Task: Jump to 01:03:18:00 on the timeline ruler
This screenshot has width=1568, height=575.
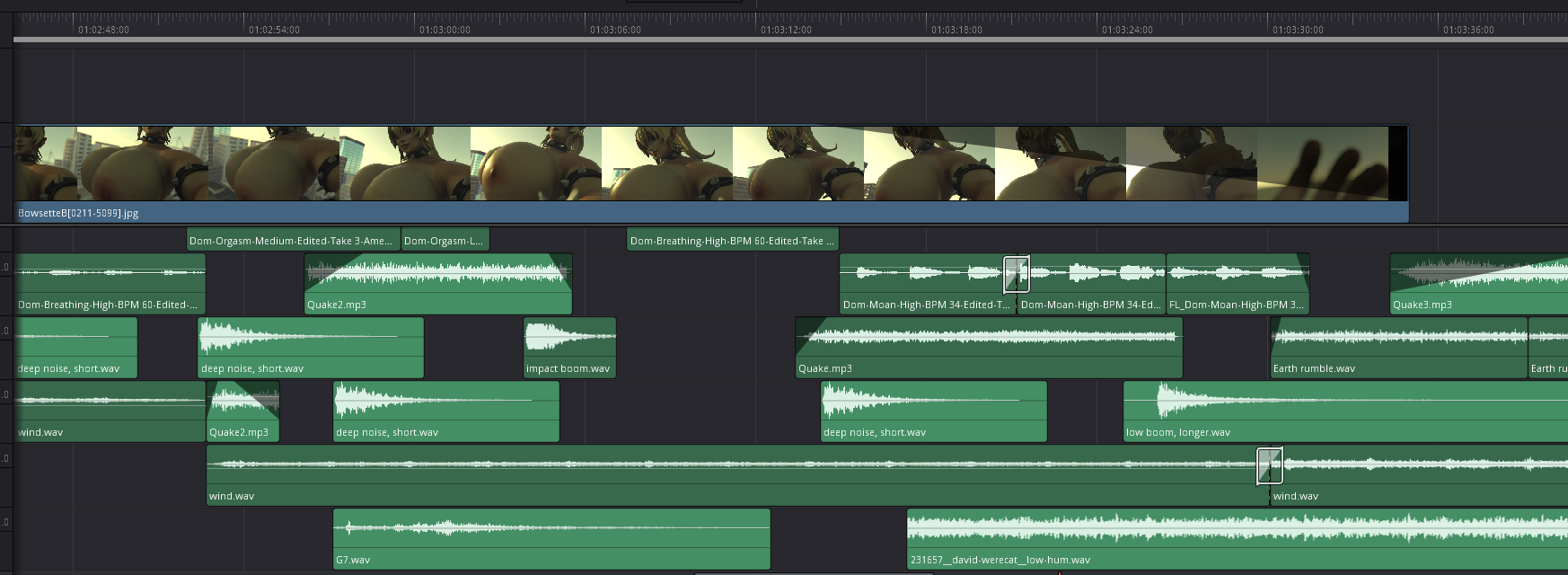Action: tap(956, 30)
